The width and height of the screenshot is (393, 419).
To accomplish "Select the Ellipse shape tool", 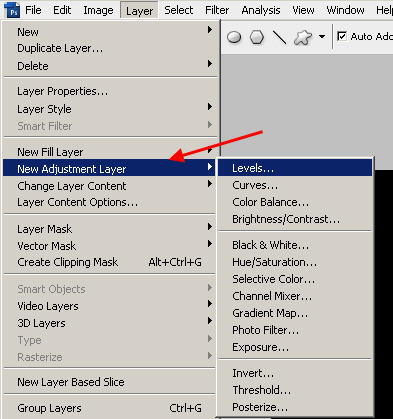I will (234, 37).
